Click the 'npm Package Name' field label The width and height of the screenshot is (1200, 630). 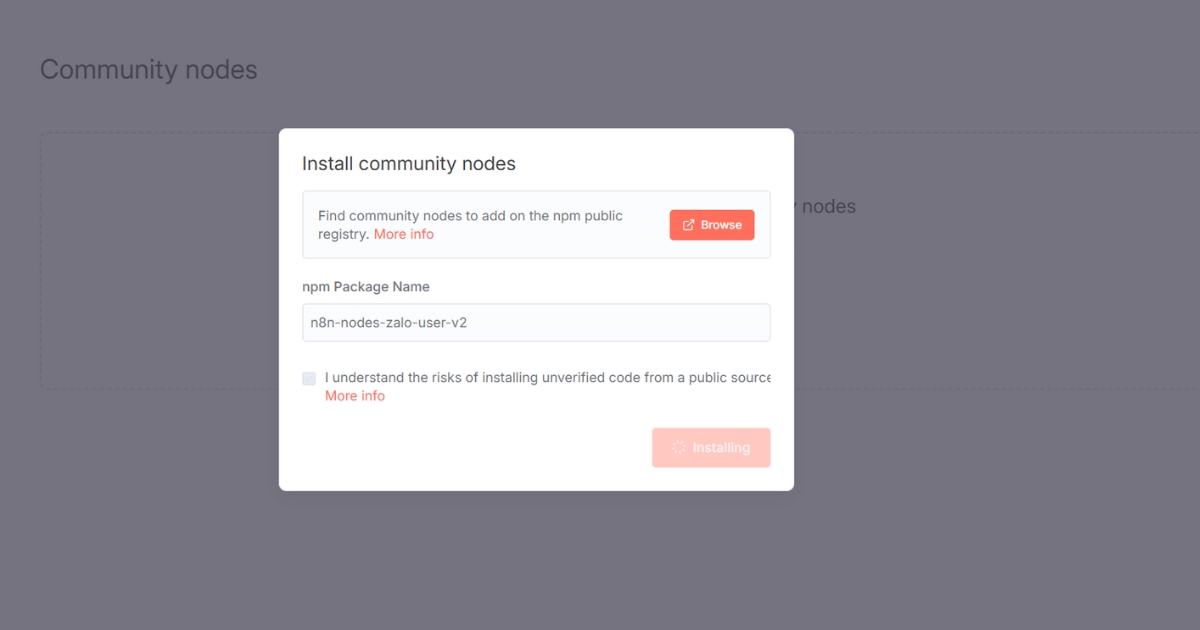[365, 287]
